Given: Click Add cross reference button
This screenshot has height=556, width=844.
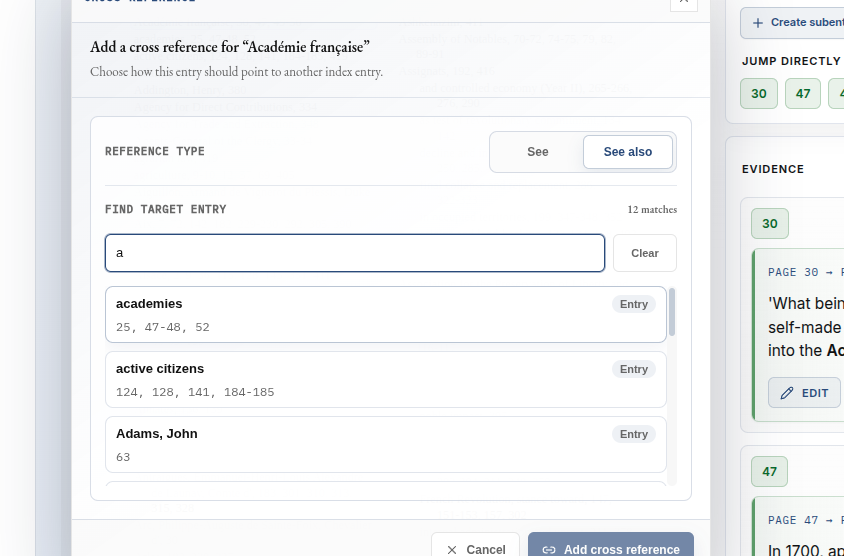Looking at the screenshot, I should click(x=611, y=546).
